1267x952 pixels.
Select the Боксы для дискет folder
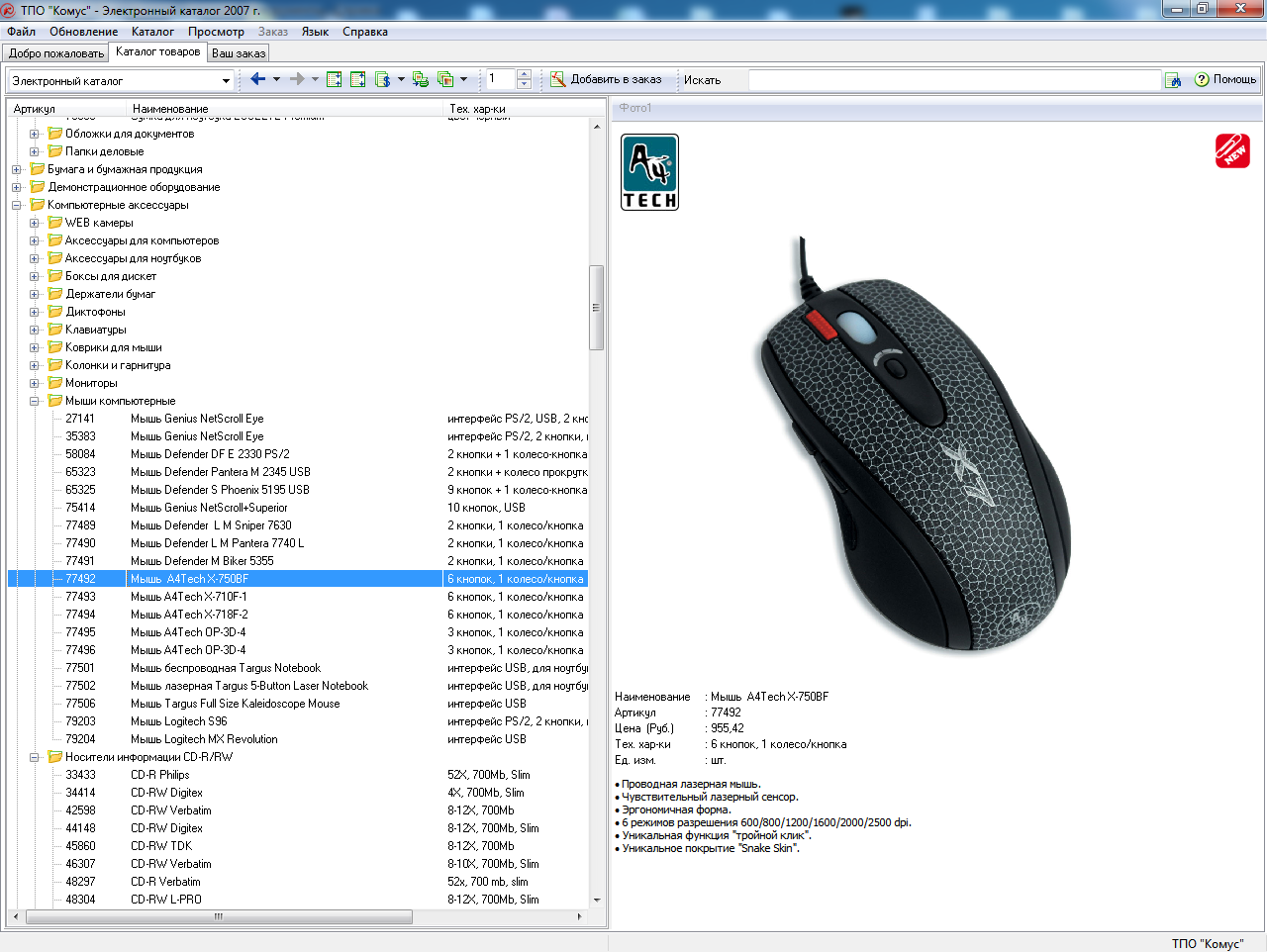tap(111, 276)
